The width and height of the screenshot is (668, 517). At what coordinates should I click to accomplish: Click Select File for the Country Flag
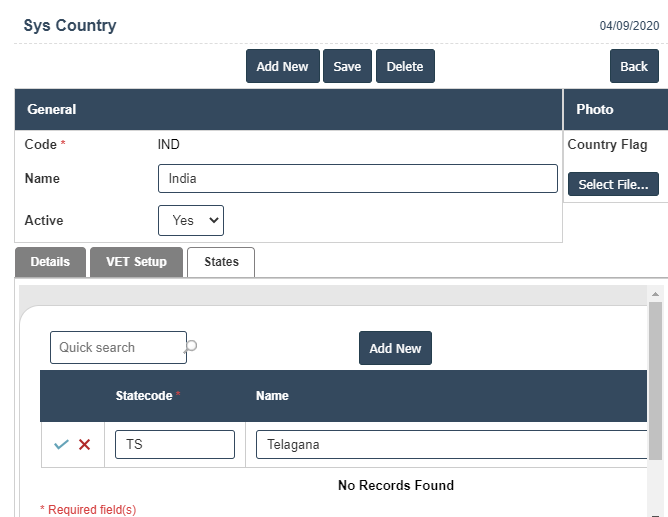pos(614,184)
